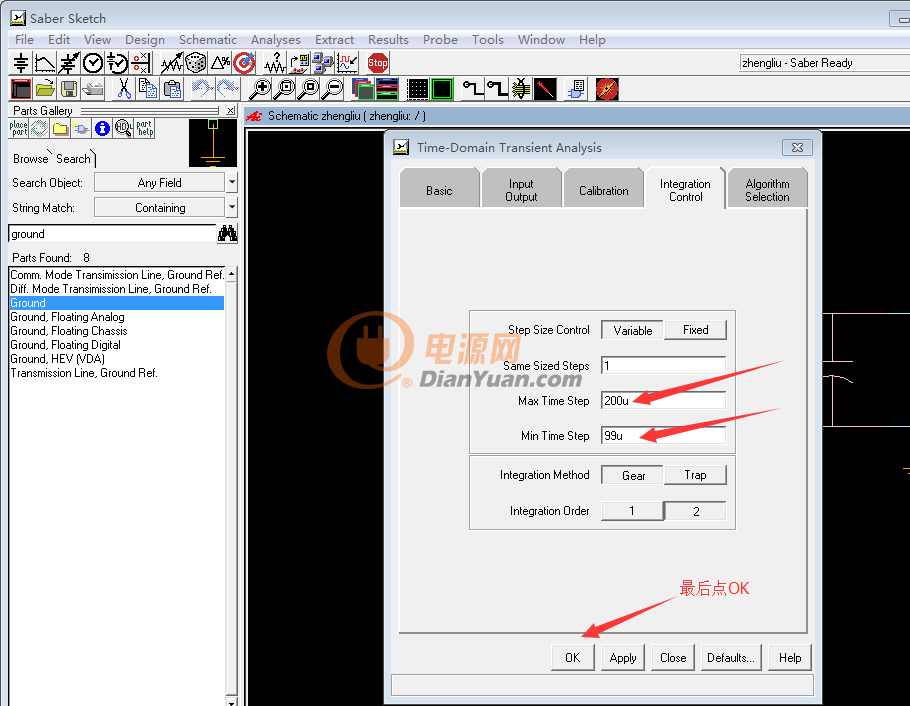Click the parts list scrollbar up arrow
Viewport: 910px width, 706px height.
232,273
